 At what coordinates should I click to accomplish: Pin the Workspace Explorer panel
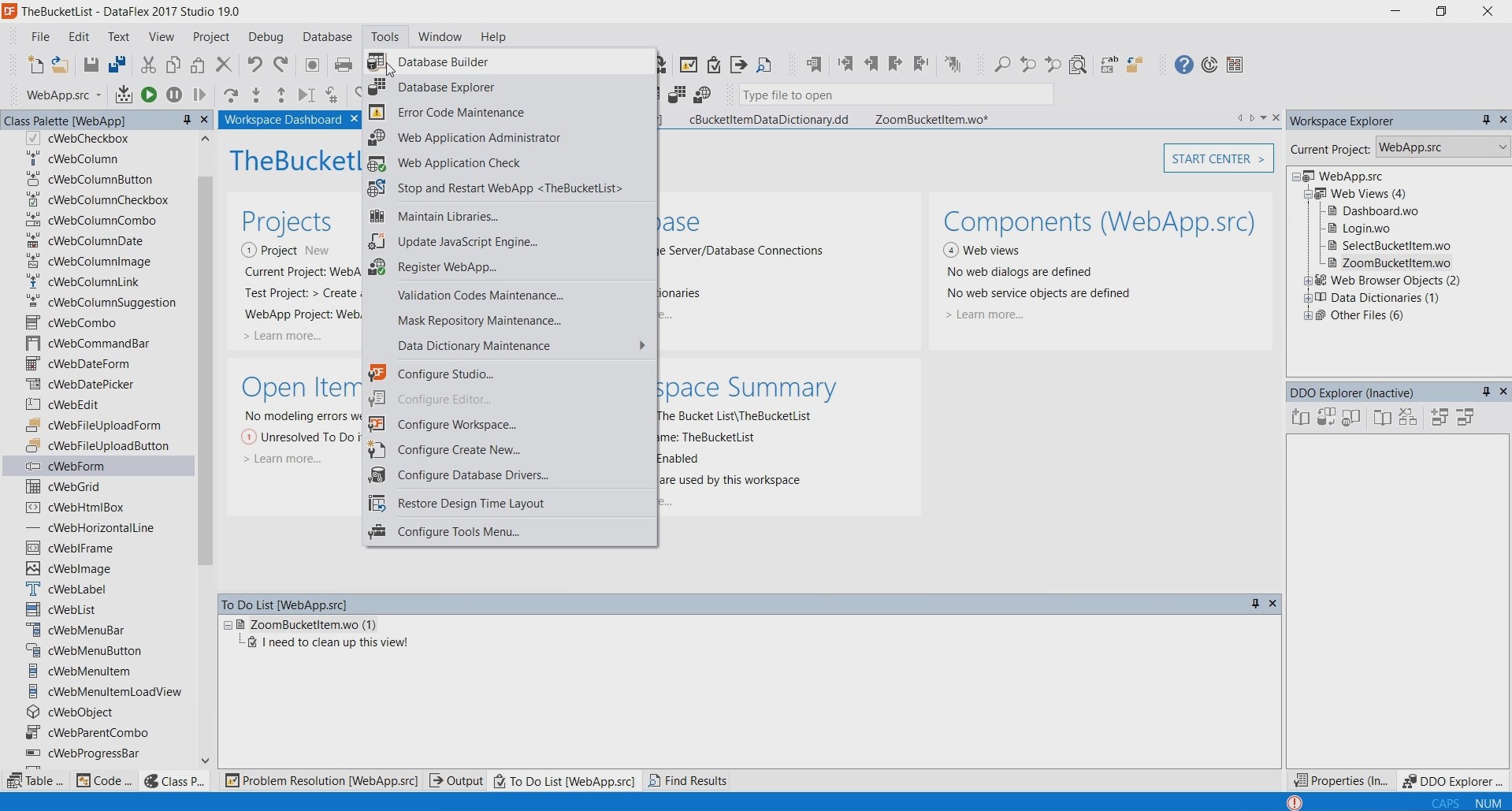pyautogui.click(x=1486, y=120)
